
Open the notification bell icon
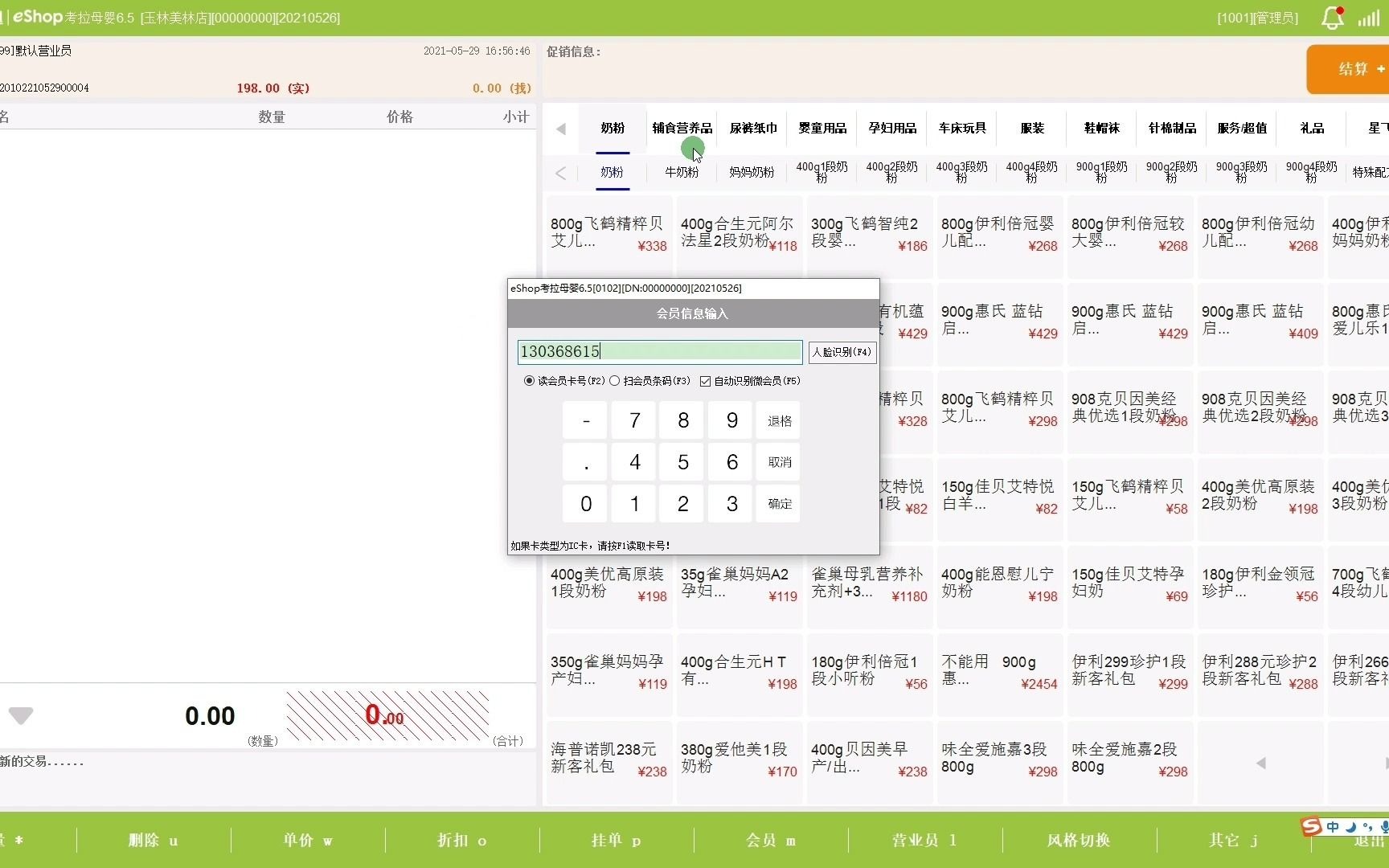[1332, 18]
